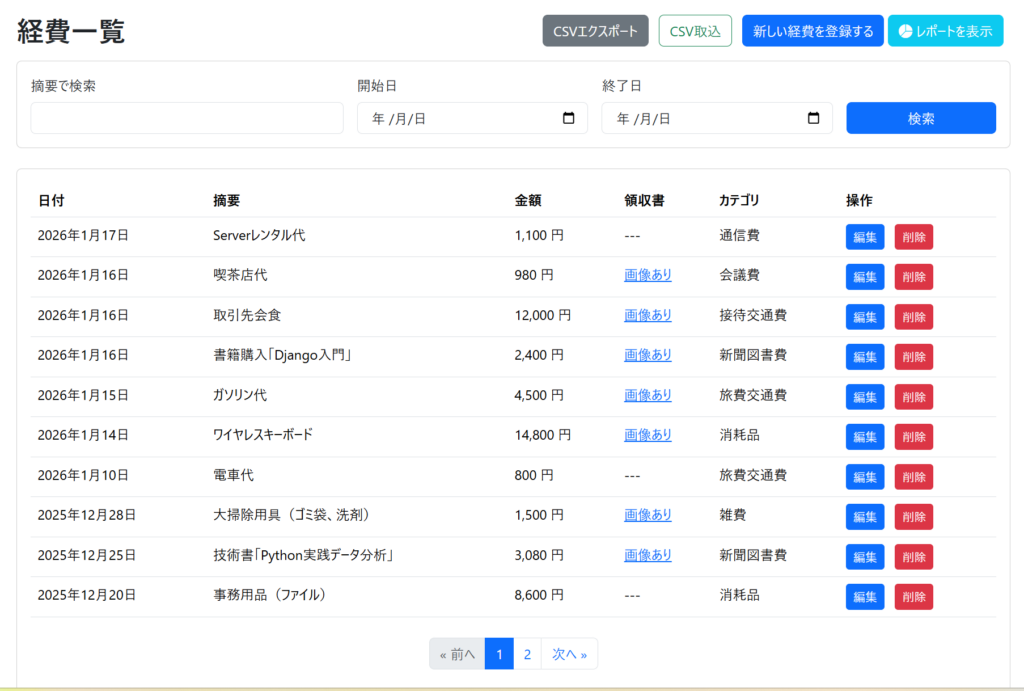Delete the 取引先会食 expense row

coord(913,317)
